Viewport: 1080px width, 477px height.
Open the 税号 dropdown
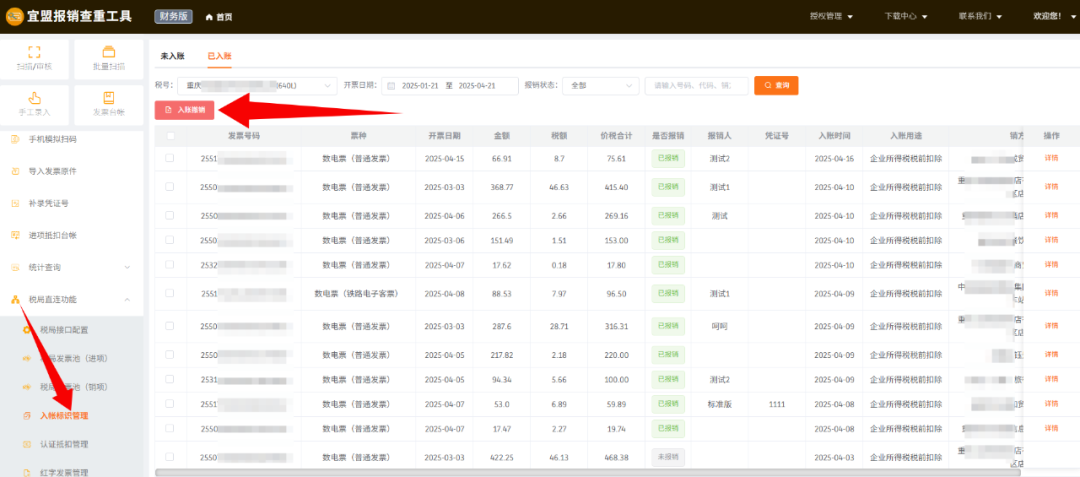point(257,86)
